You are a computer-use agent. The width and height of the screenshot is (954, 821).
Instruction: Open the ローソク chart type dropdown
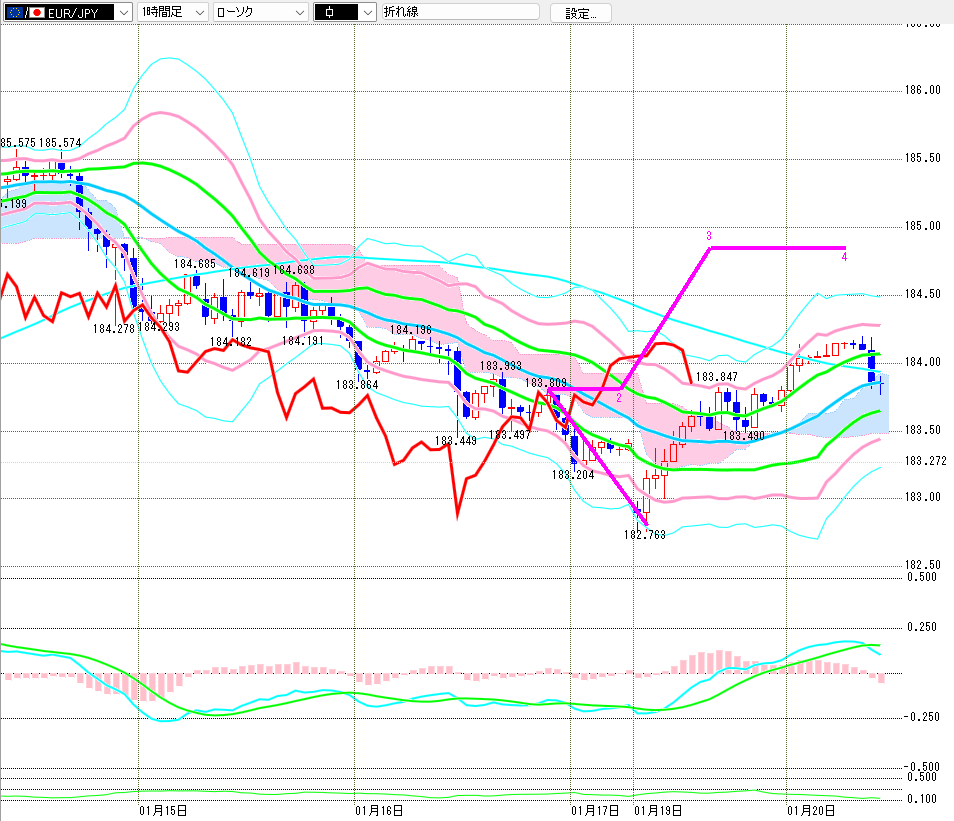click(x=297, y=12)
